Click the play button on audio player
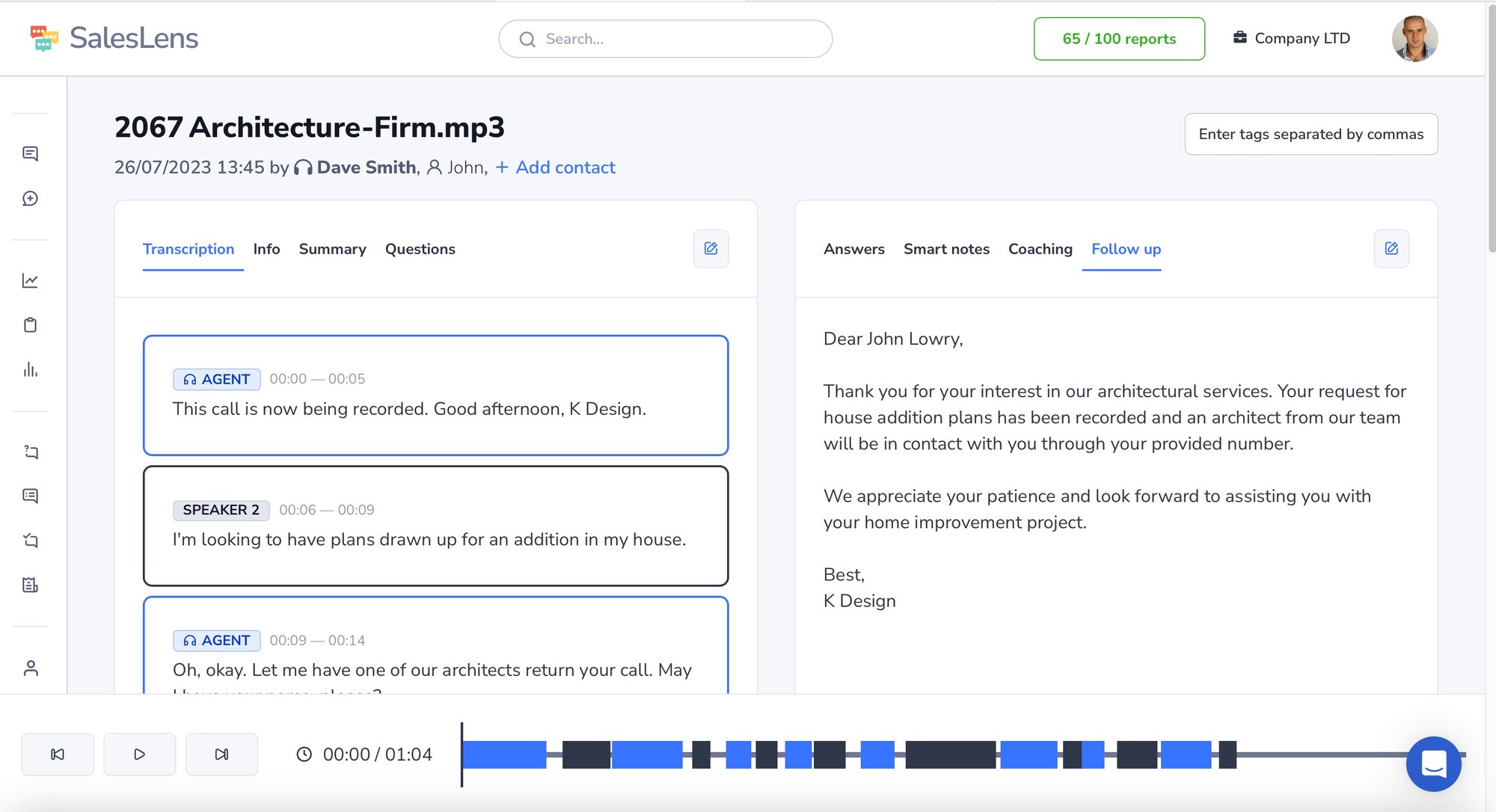This screenshot has height=812, width=1496. 139,753
